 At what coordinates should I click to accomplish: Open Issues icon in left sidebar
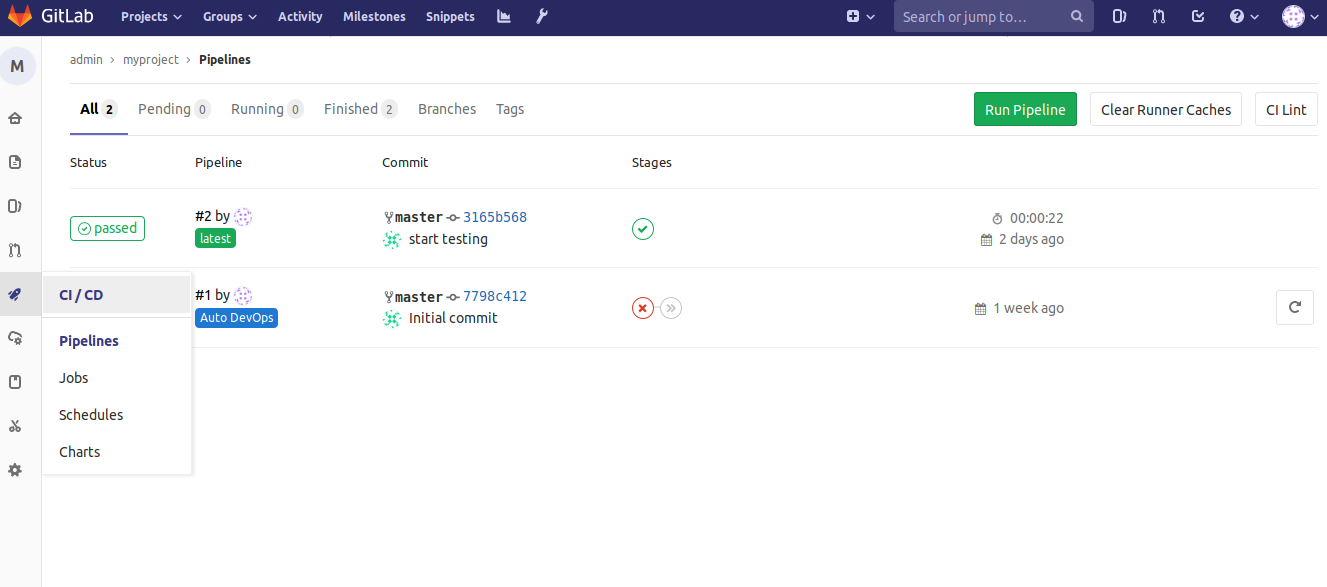(x=15, y=206)
